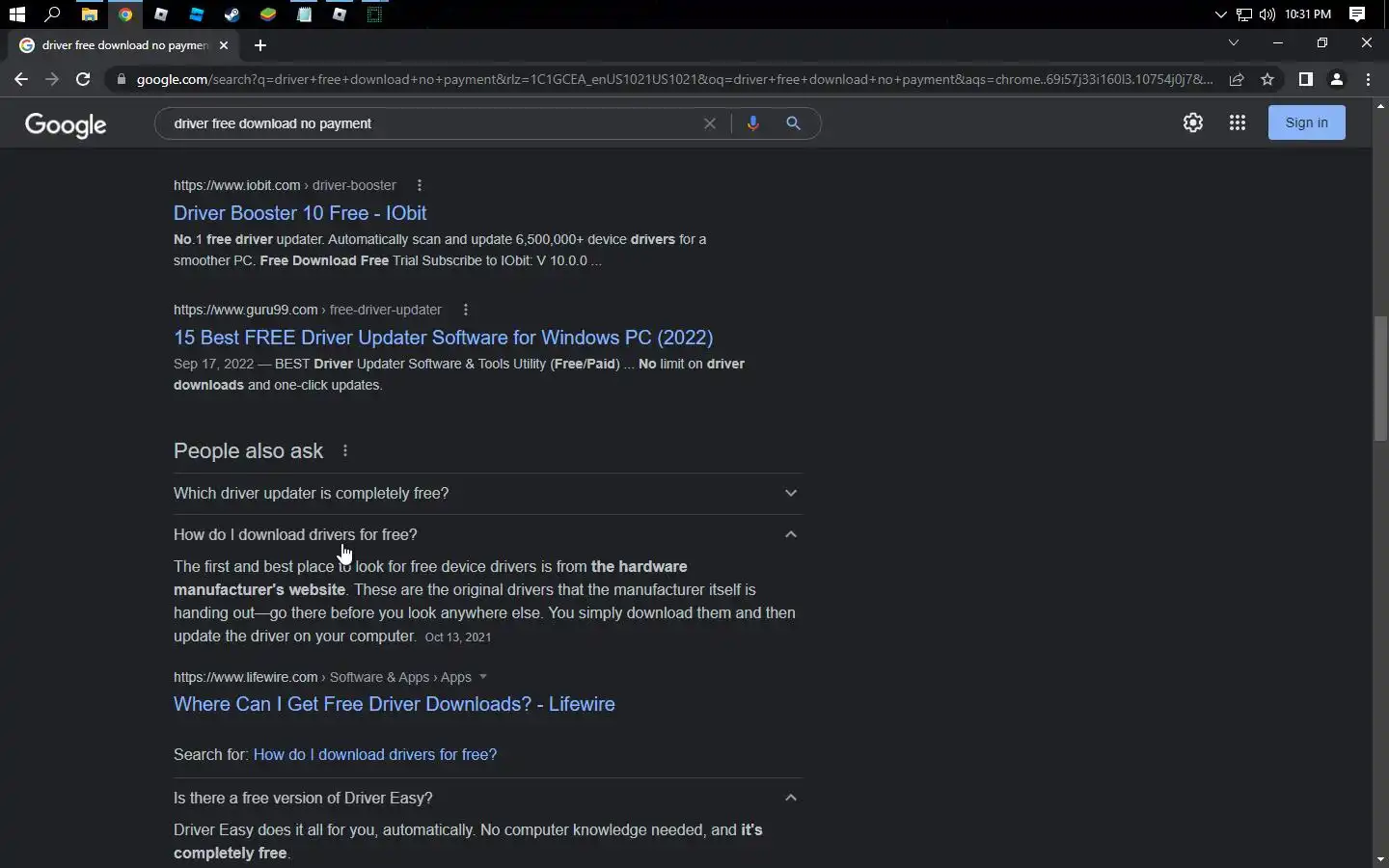Viewport: 1389px width, 868px height.
Task: Click inside the Google search box
Action: coord(434,123)
